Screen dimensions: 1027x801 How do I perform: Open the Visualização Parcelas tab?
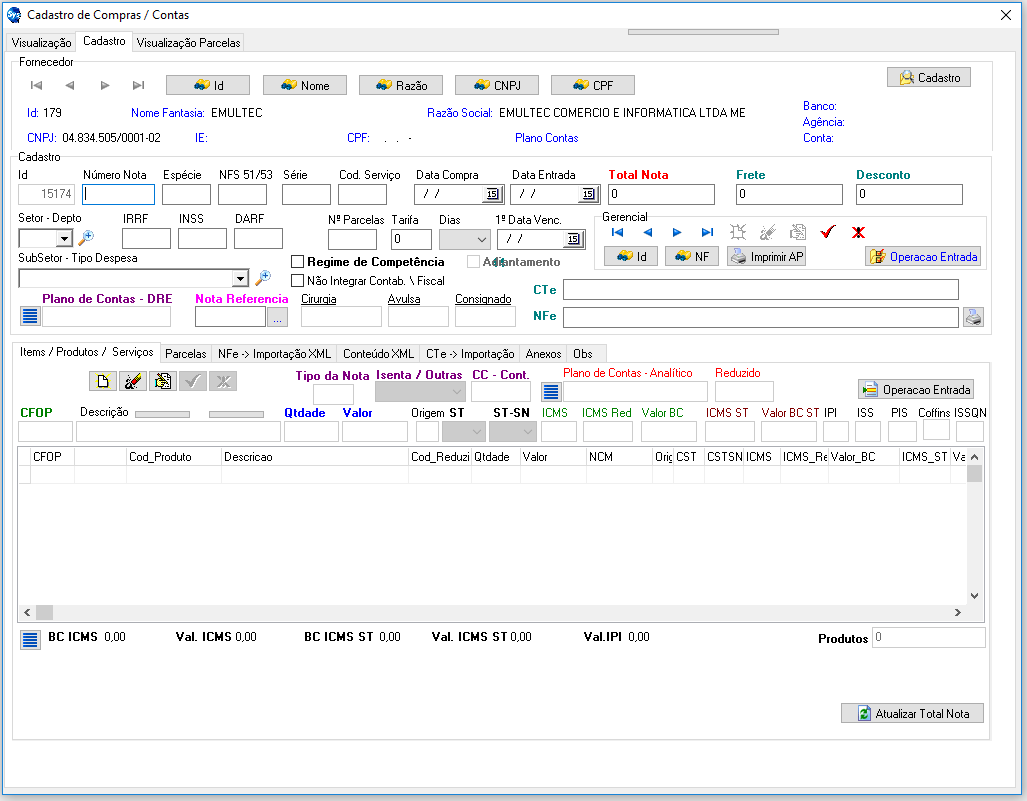pos(188,43)
